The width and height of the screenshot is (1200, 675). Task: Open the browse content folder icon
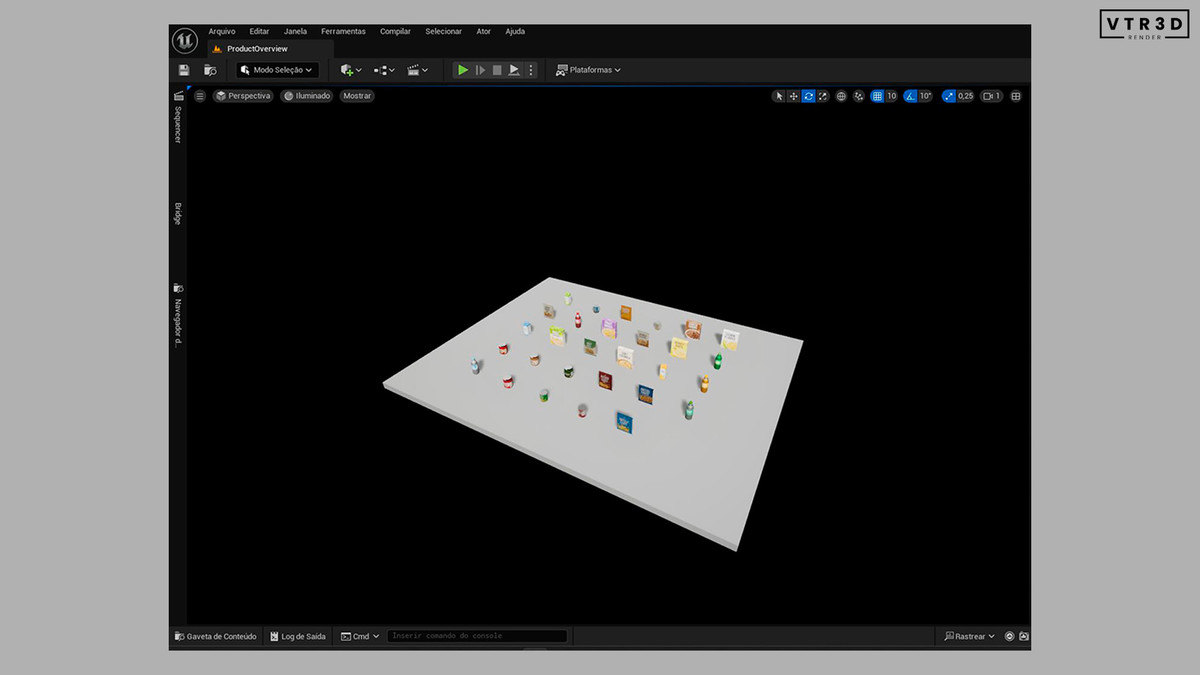point(210,70)
